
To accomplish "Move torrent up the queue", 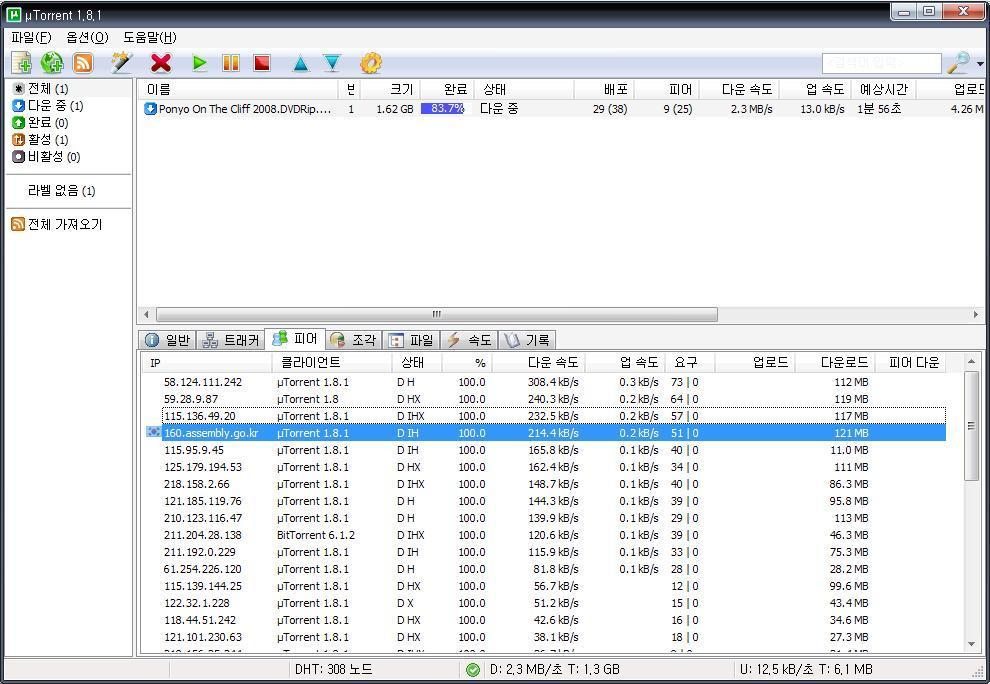I will (x=300, y=63).
